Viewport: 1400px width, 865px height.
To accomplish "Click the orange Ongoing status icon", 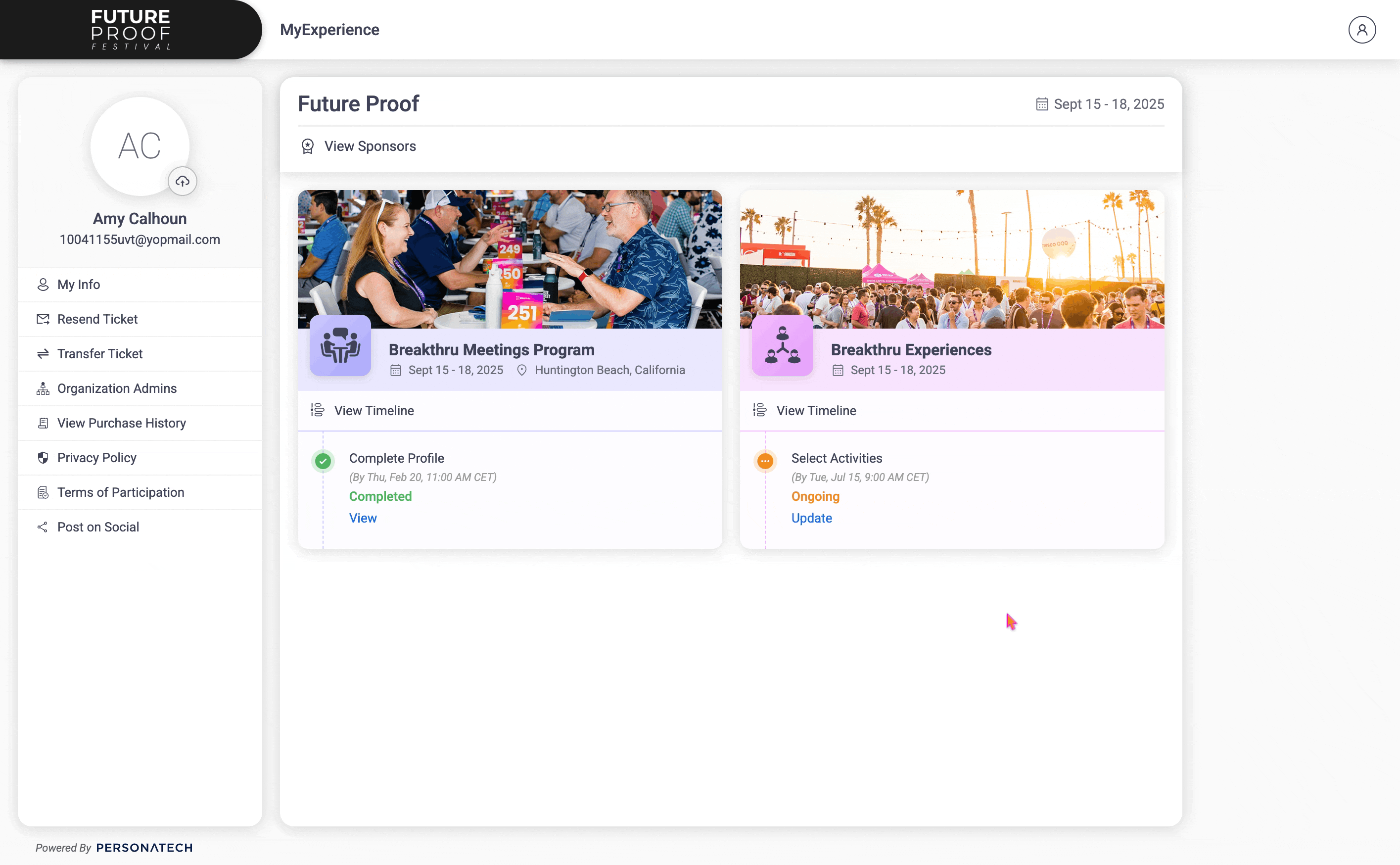I will [x=765, y=461].
